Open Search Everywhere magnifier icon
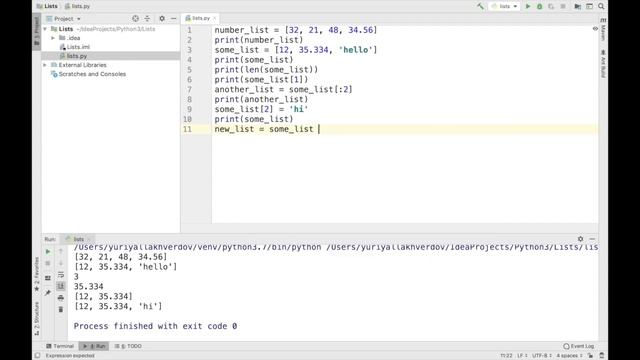Screen dimensions: 640x360 tap(601, 6)
